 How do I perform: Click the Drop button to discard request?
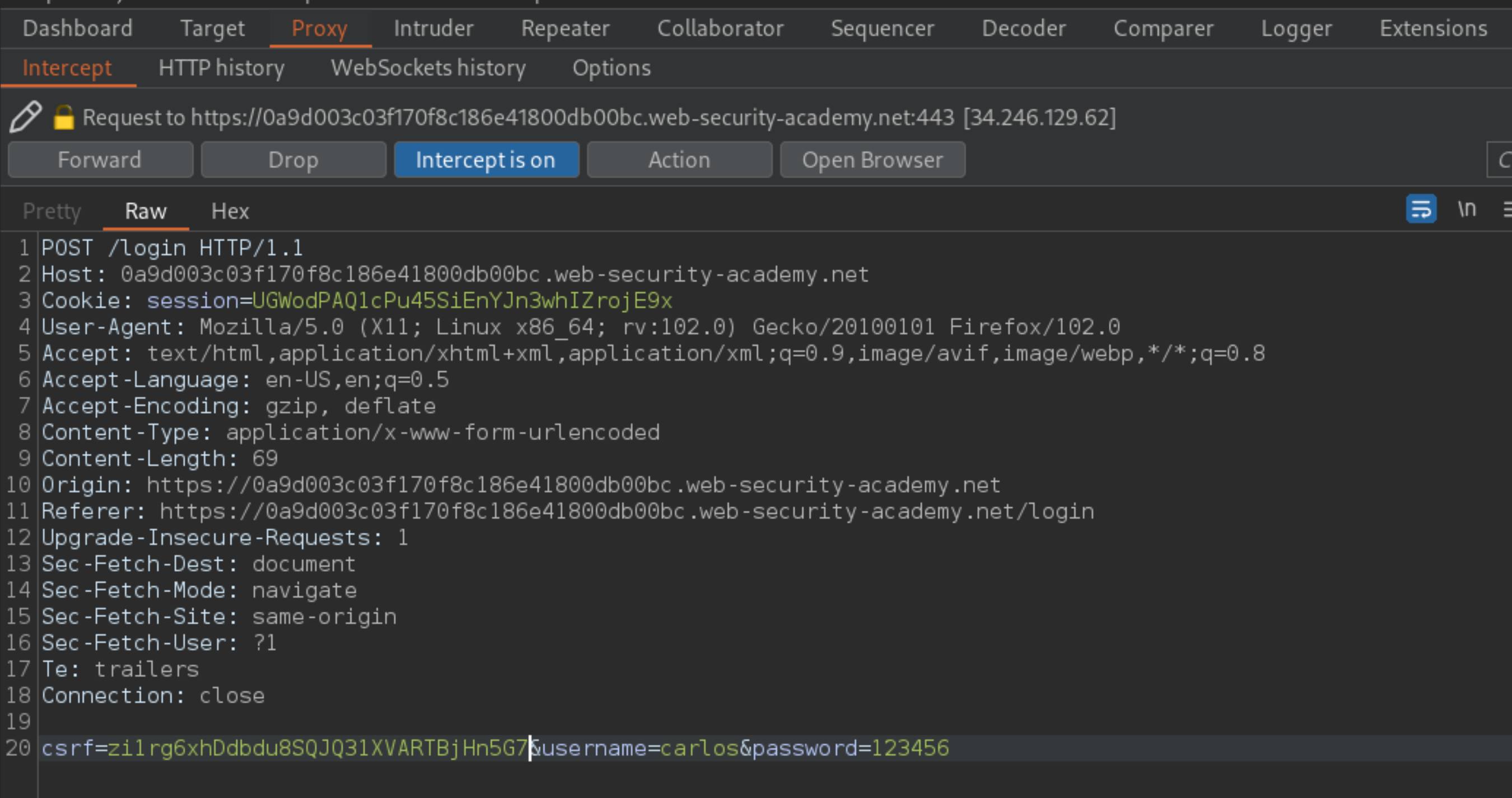tap(293, 160)
